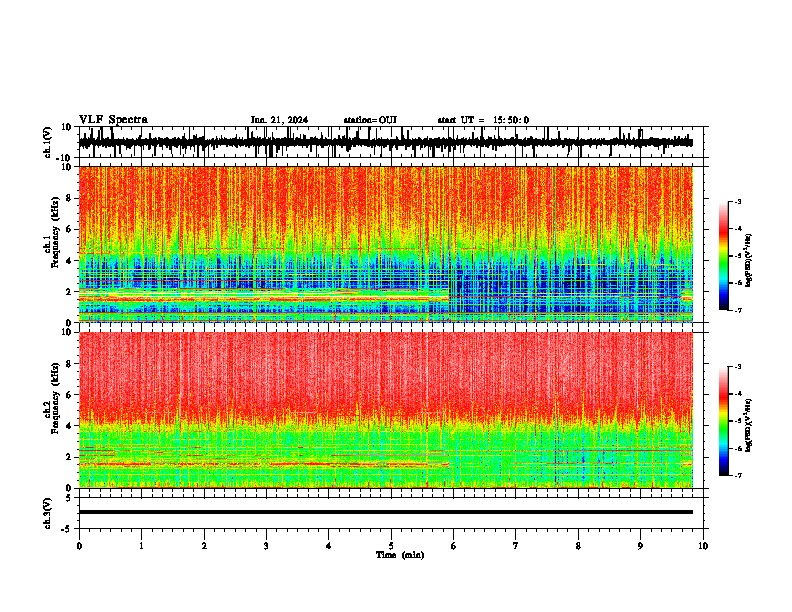Screen dimensions: 792x612
Task: Click the ch.1 frequency axis "4" tick
Action: [69, 261]
